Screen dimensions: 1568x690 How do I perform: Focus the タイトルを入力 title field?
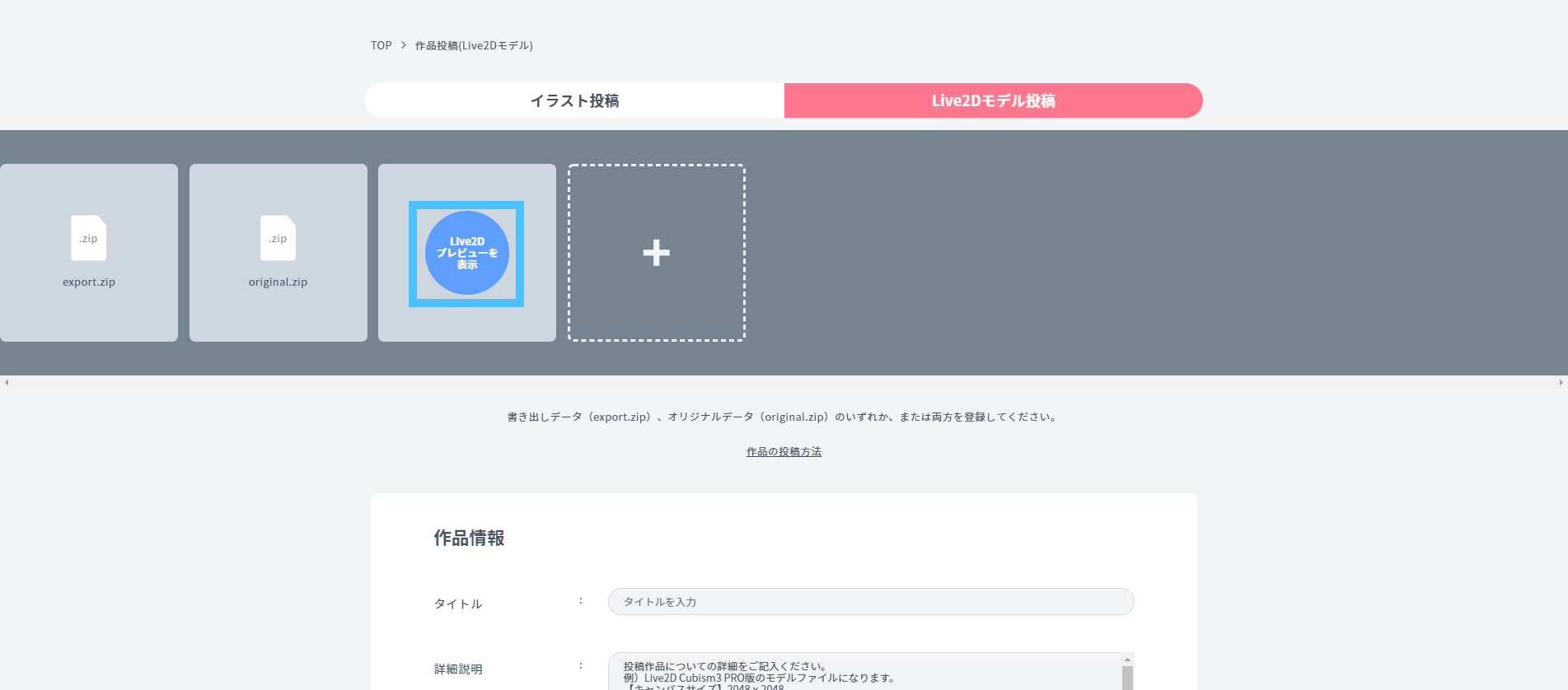pyautogui.click(x=870, y=602)
